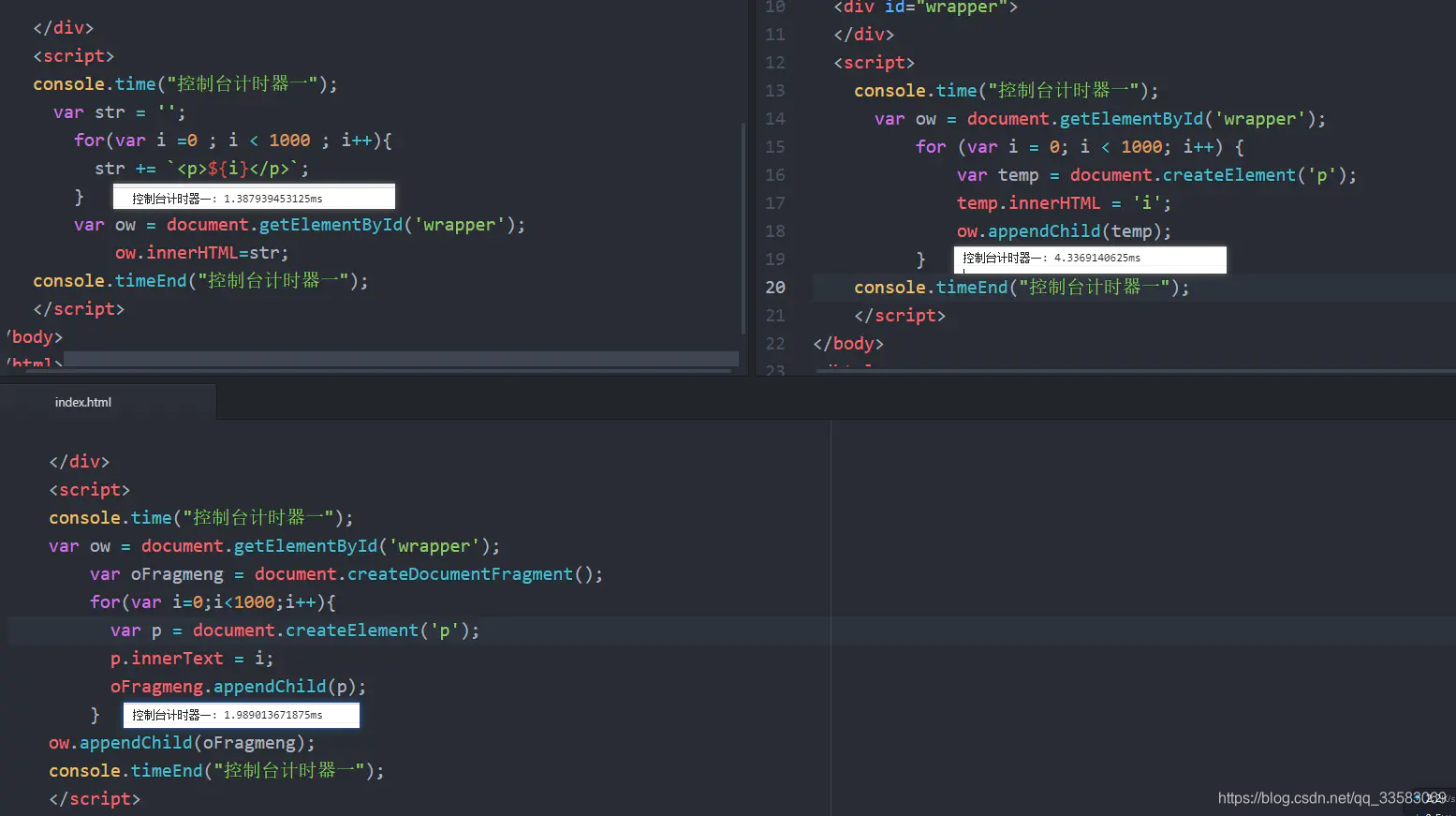Click the 'var str = '';' line
Viewport: 1456px width, 816px height.
click(119, 112)
